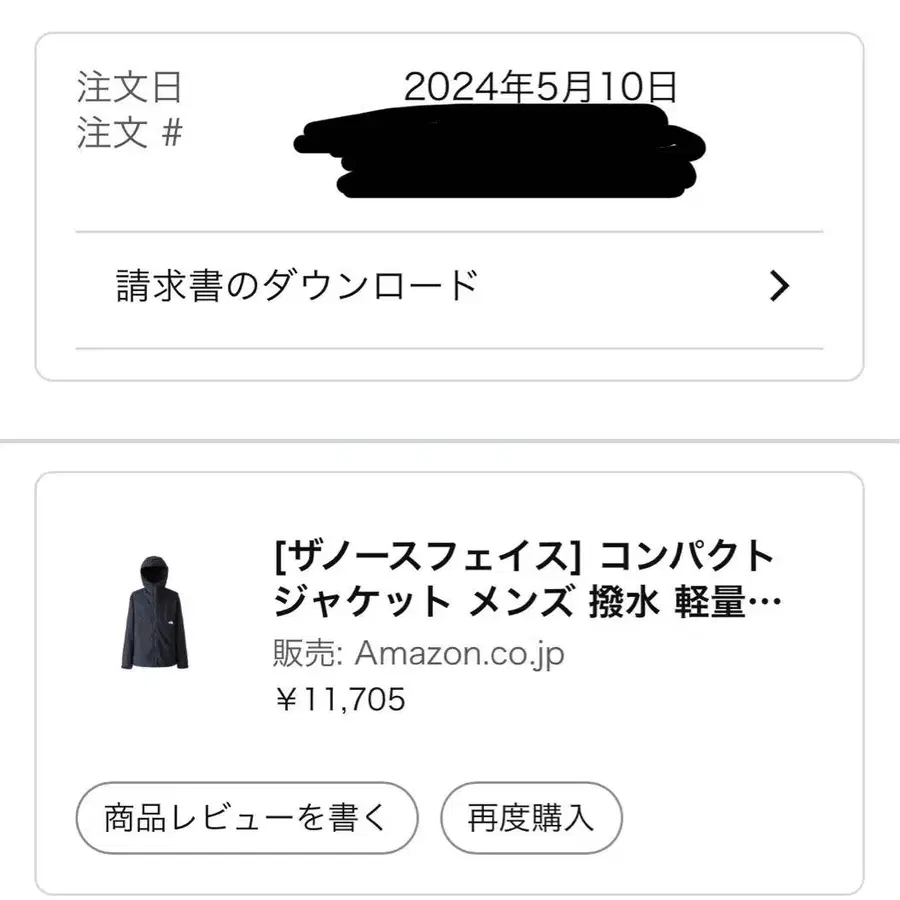900x900 pixels.
Task: Select the price ¥11,705
Action: [340, 699]
